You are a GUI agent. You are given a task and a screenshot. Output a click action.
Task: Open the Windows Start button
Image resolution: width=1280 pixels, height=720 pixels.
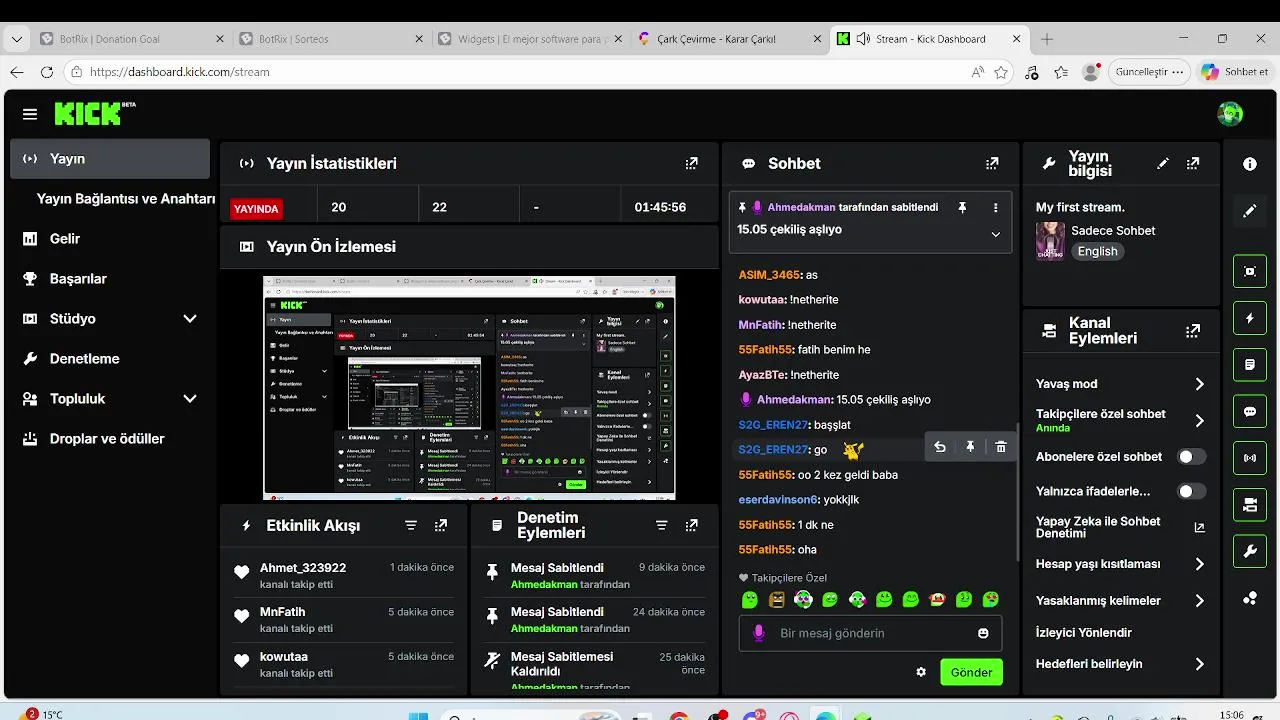click(x=418, y=716)
